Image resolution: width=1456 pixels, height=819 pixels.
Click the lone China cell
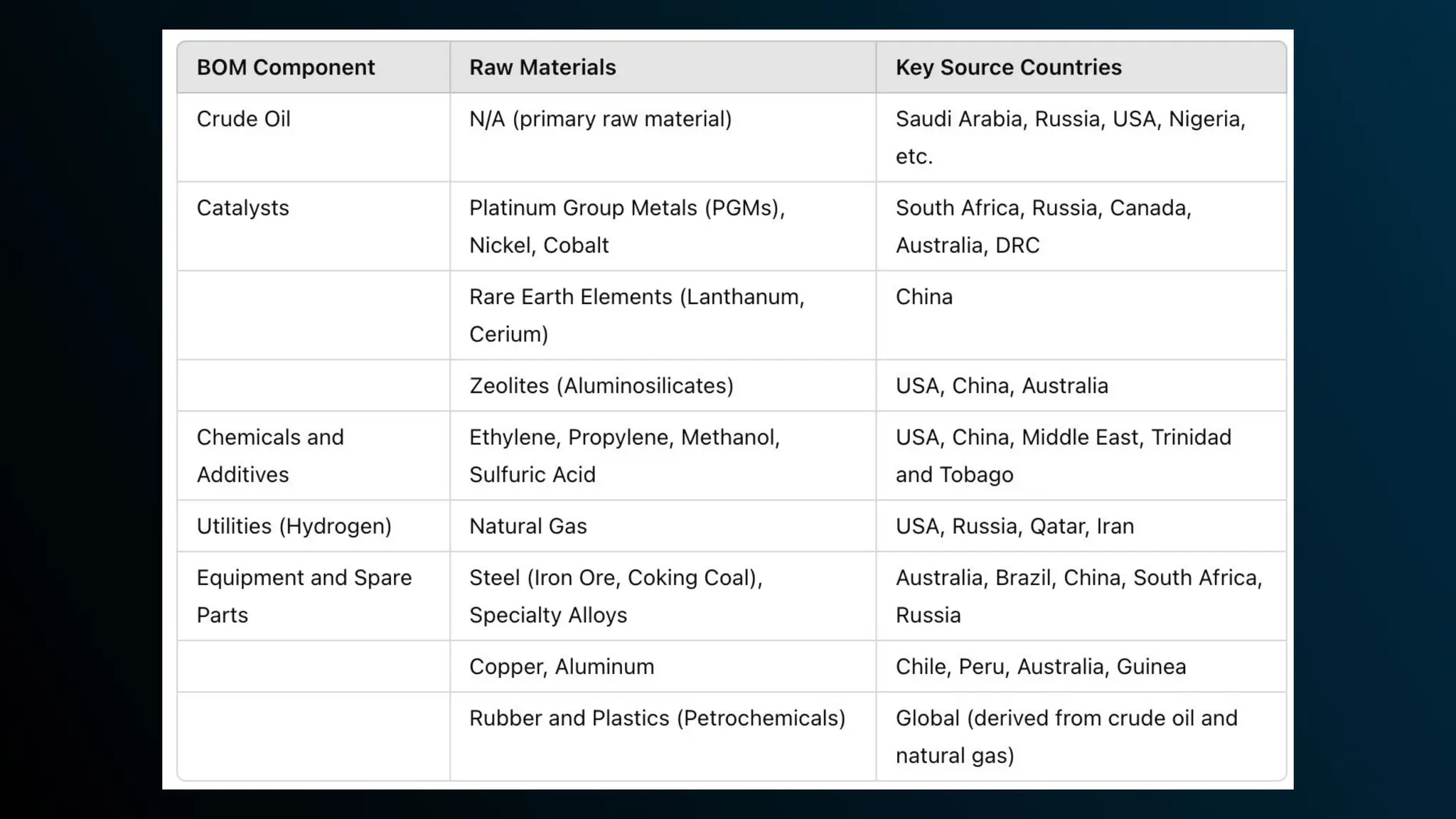[924, 297]
